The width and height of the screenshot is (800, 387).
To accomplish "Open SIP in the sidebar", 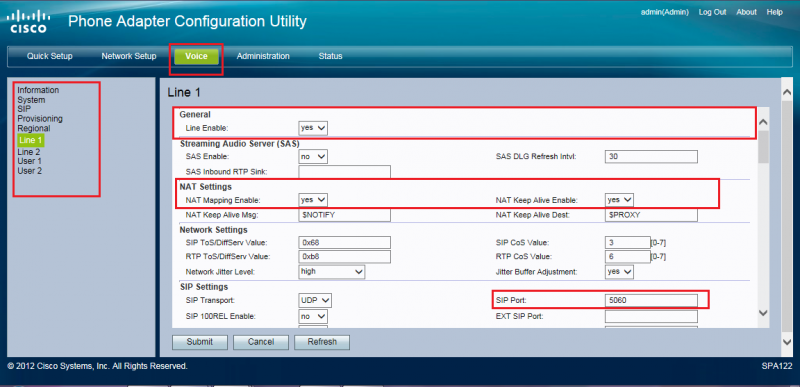I will pos(24,109).
